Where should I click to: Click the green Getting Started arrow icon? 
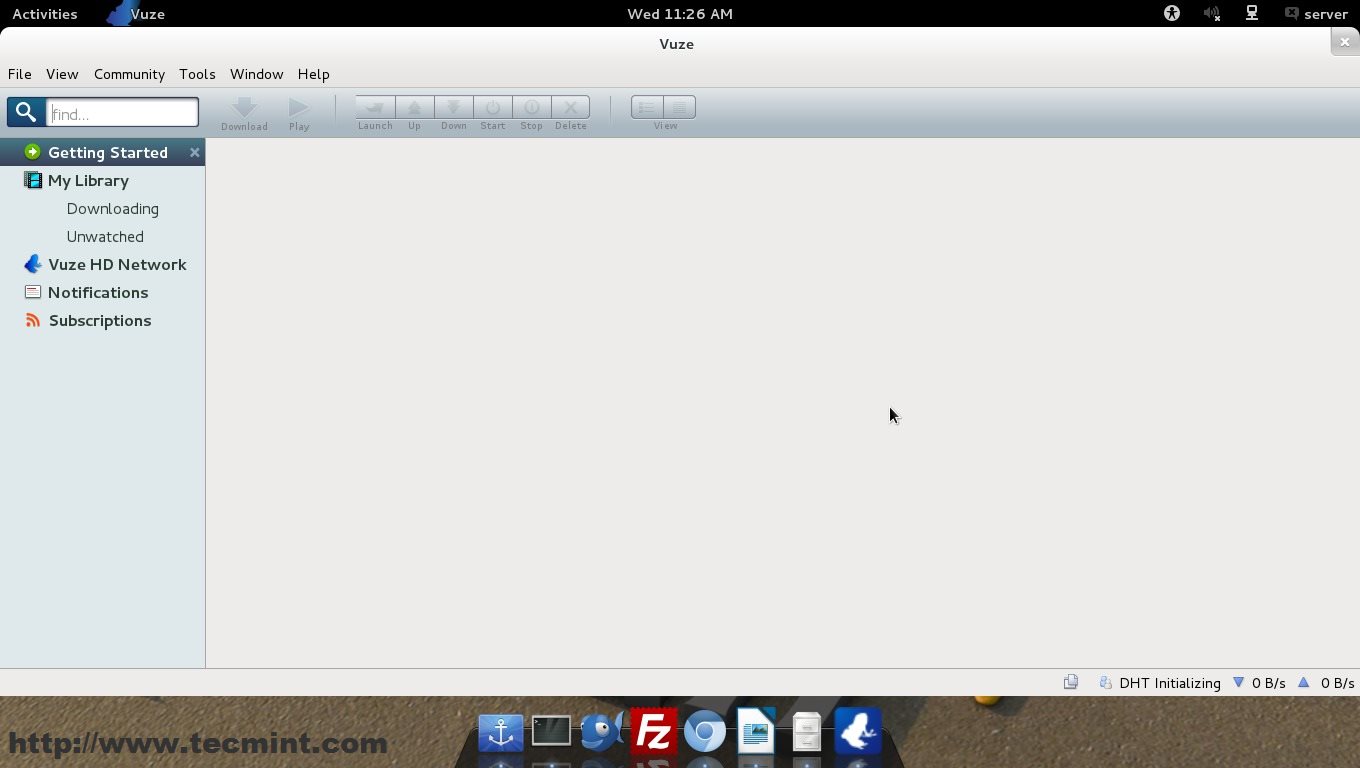(x=33, y=152)
